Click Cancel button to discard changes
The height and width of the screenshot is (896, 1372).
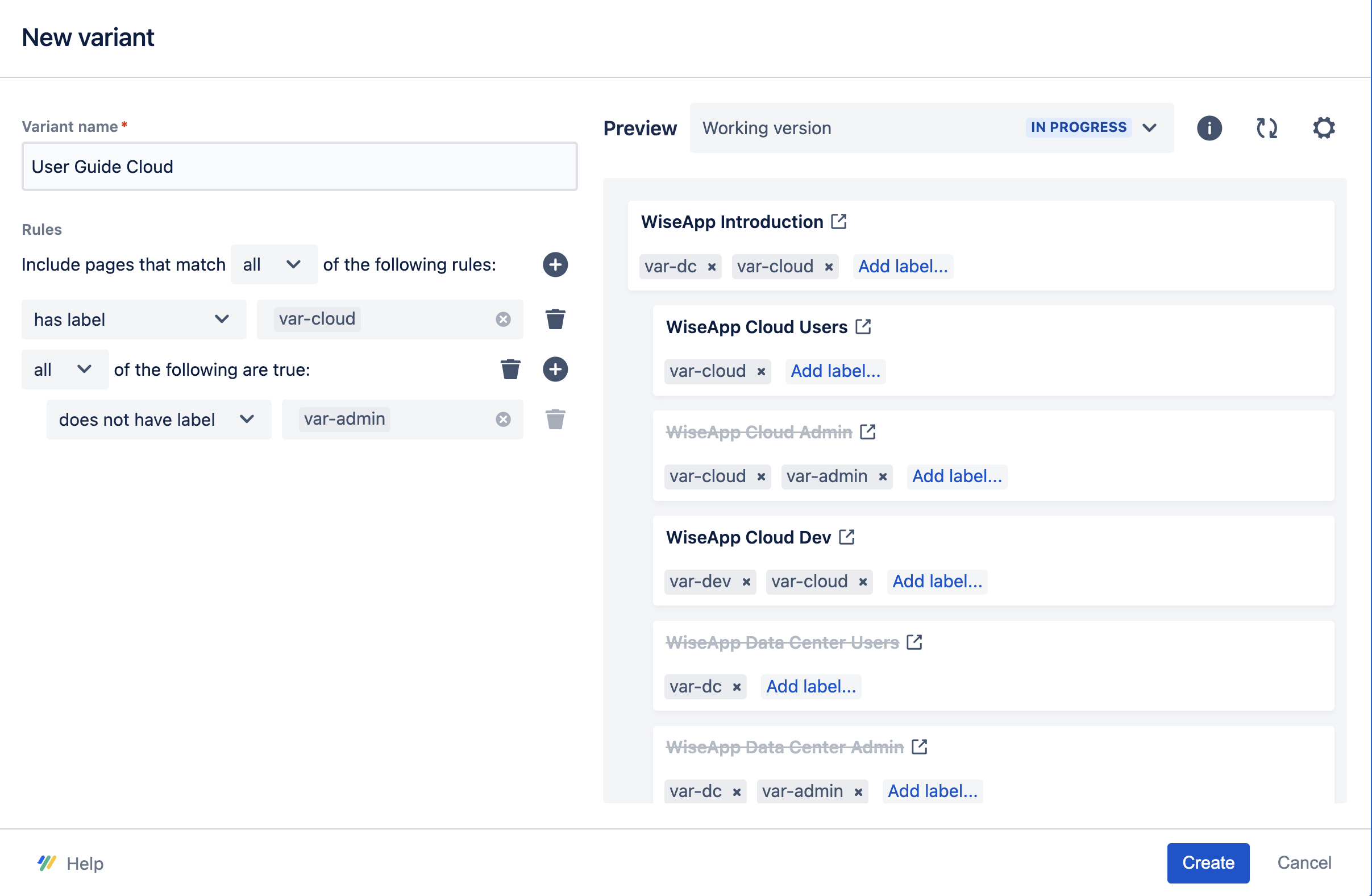(x=1305, y=862)
